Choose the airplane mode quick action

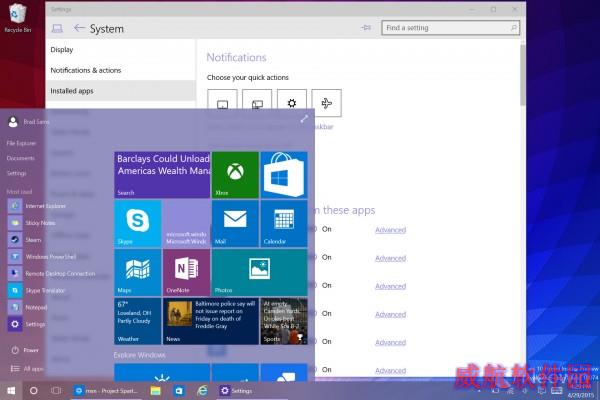pos(326,103)
